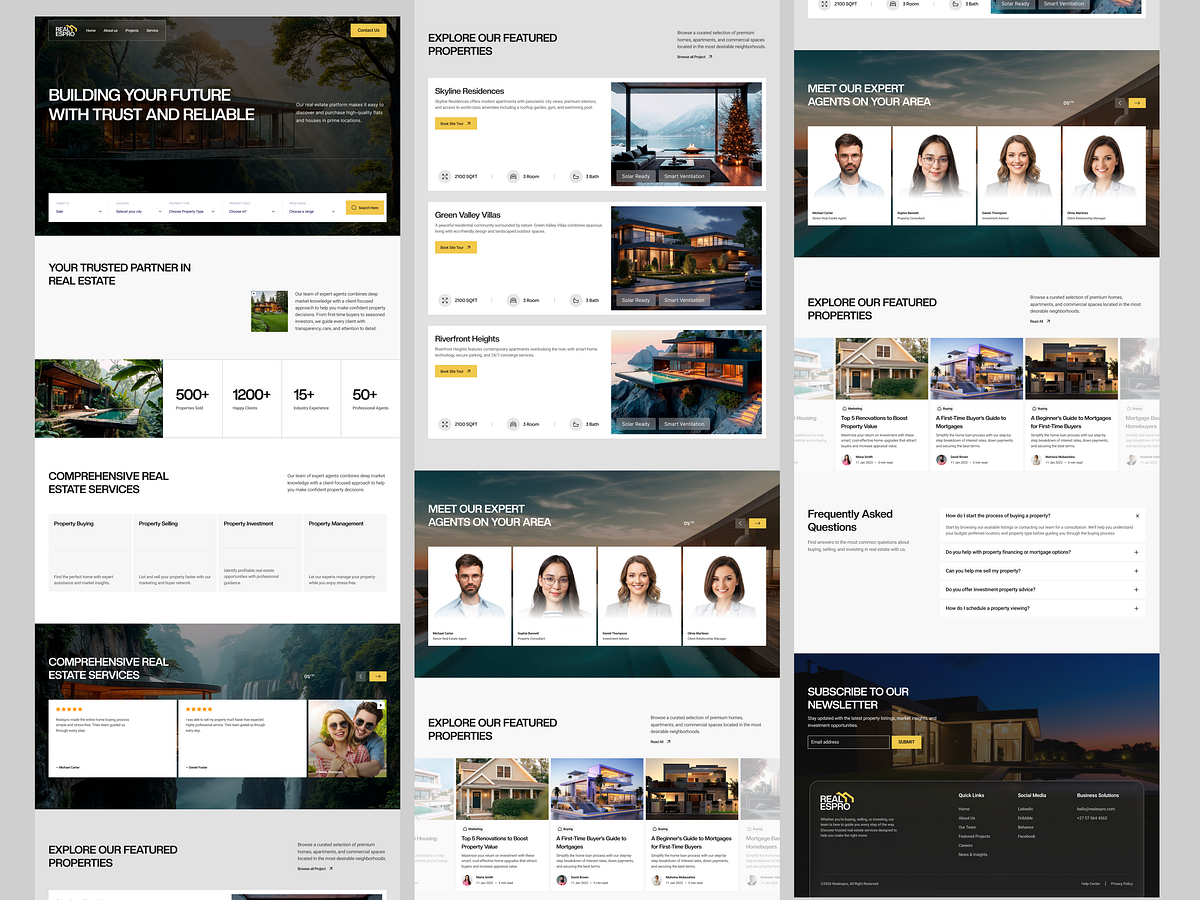Click the bath icon on Riverfront Heights card
This screenshot has width=1200, height=900.
point(576,424)
